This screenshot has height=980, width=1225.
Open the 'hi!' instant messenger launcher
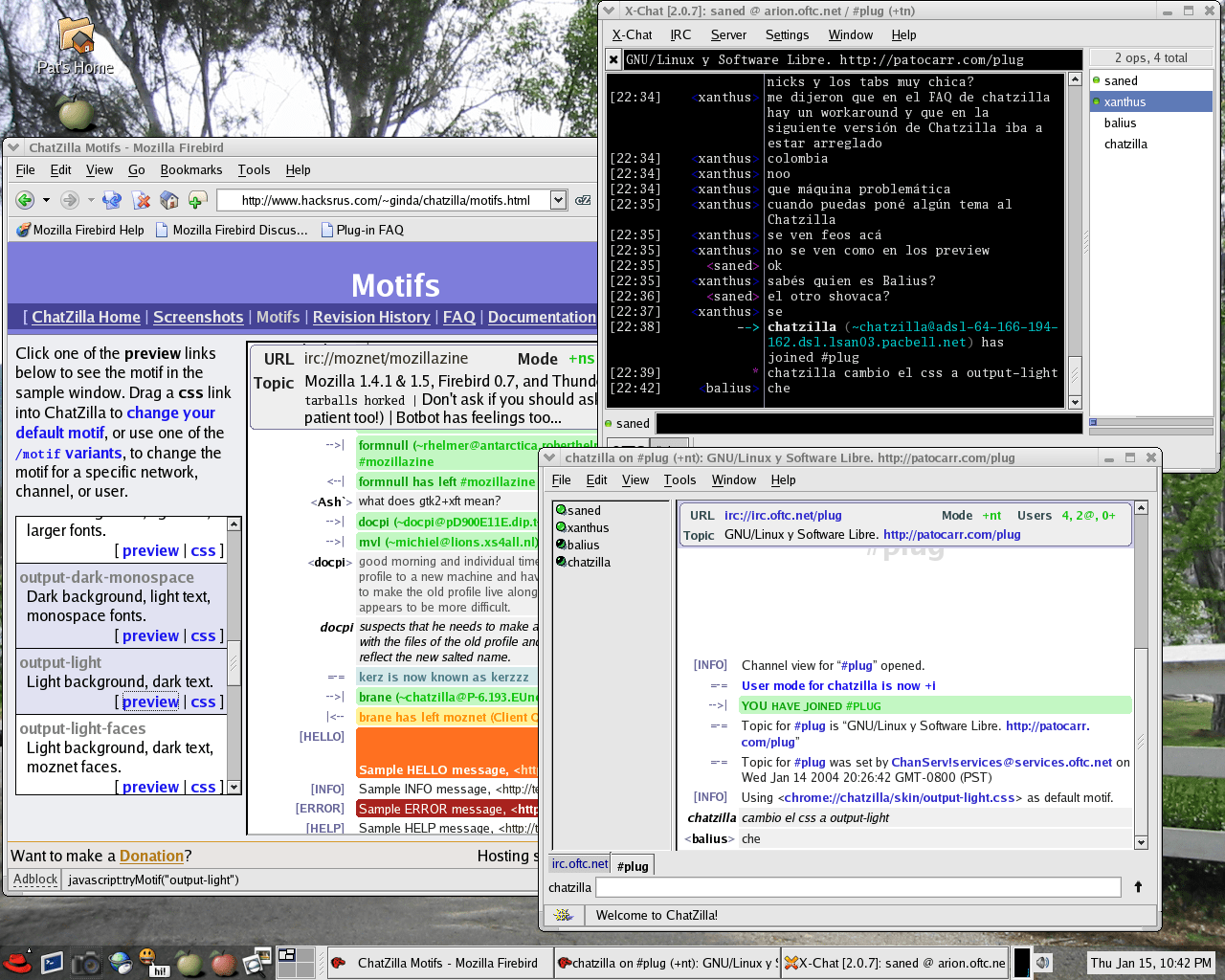(x=153, y=962)
